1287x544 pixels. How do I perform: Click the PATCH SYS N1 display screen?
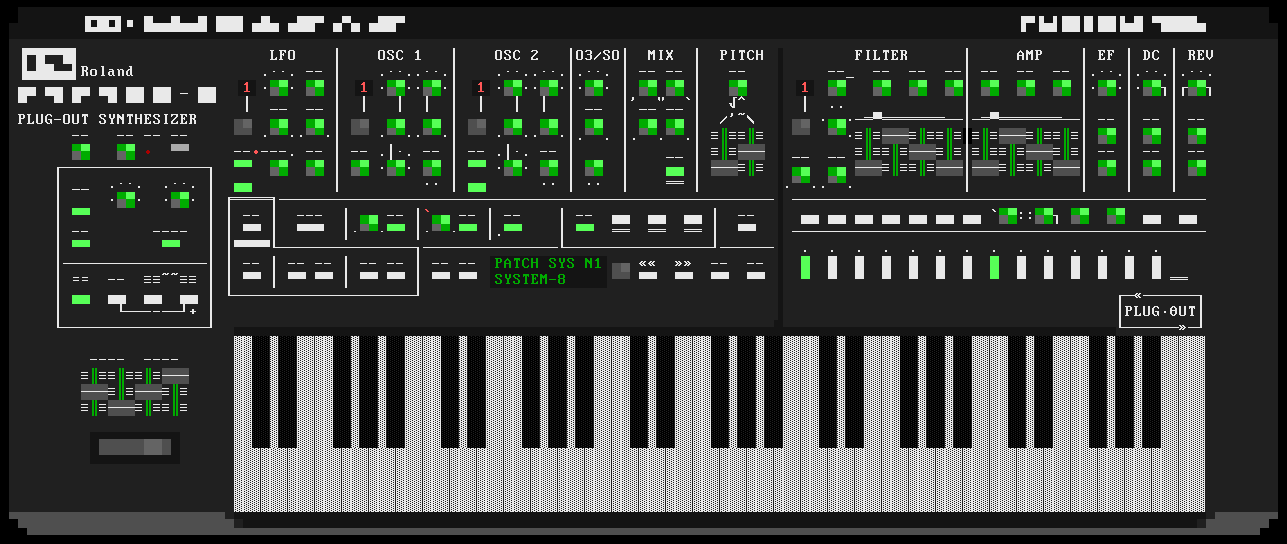(548, 271)
